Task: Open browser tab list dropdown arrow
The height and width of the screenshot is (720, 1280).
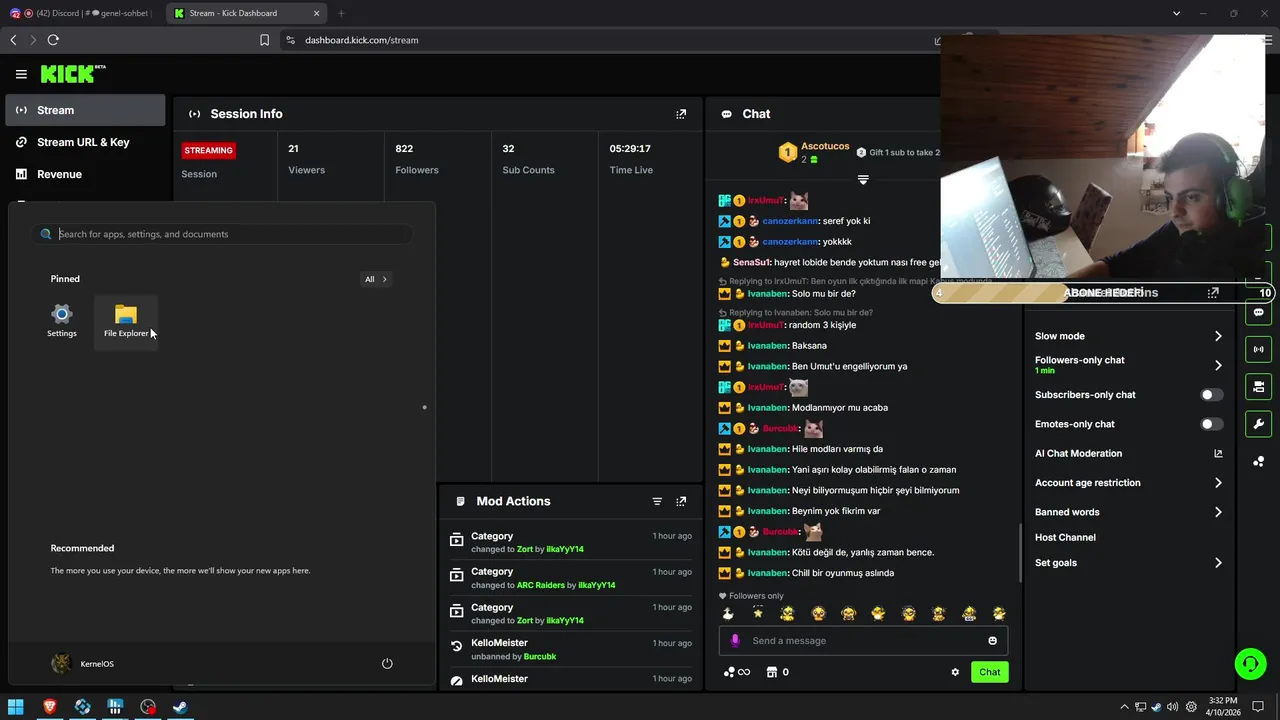Action: (1177, 13)
